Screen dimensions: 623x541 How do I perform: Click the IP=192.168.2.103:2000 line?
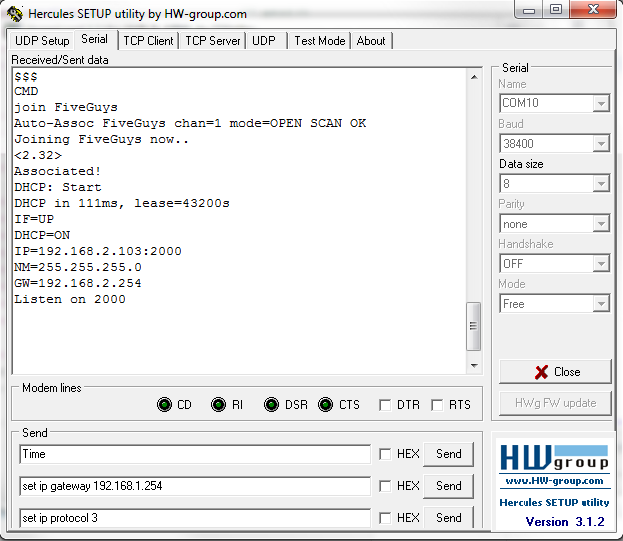(x=98, y=251)
